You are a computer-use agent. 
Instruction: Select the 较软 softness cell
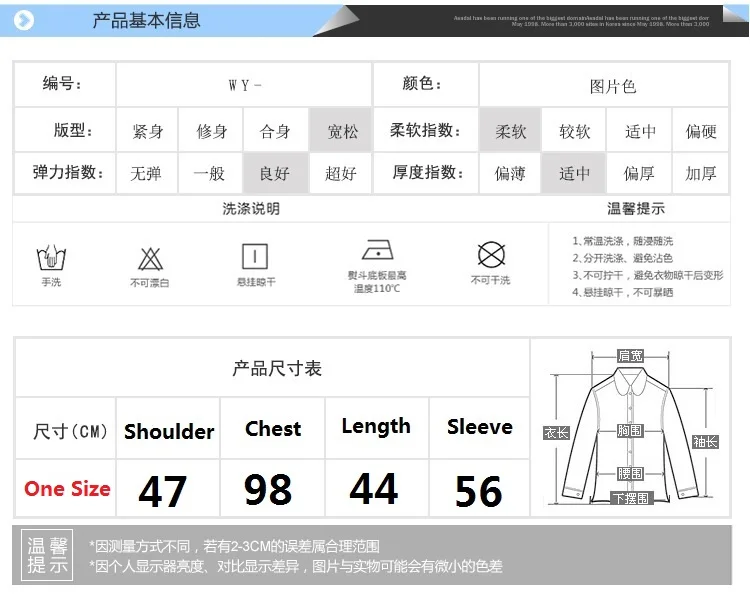(x=574, y=131)
